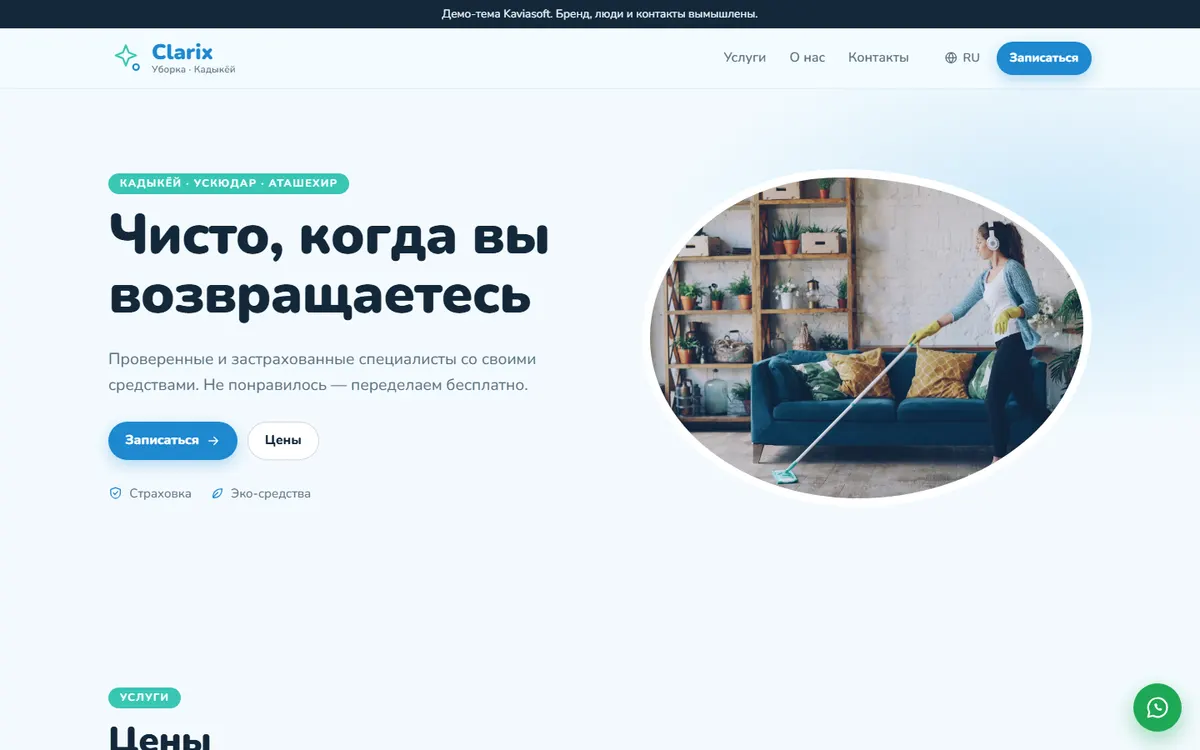Viewport: 1200px width, 750px height.
Task: Click the Эко-средства label
Action: point(271,493)
